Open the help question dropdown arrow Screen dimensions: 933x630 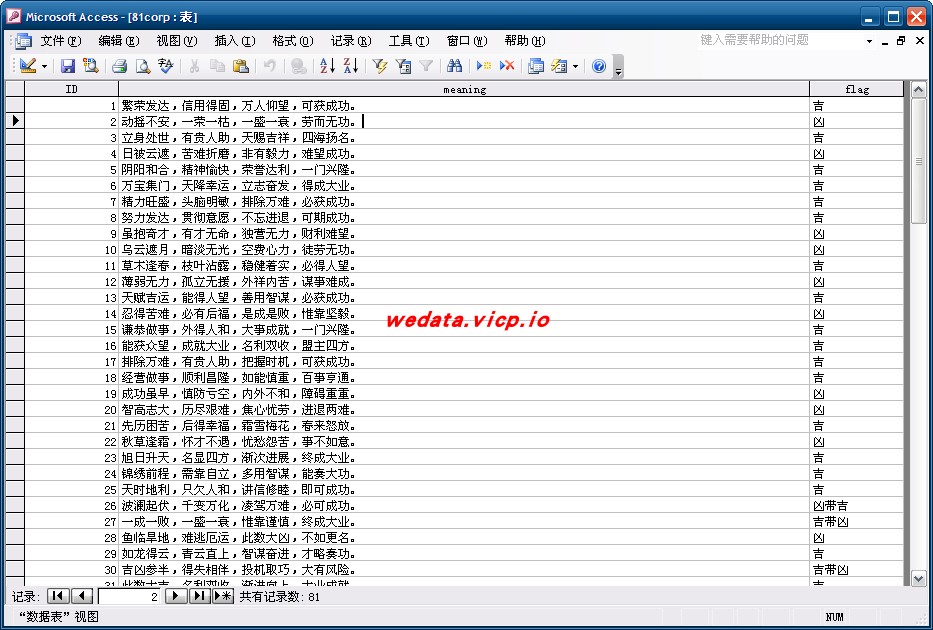tap(869, 41)
